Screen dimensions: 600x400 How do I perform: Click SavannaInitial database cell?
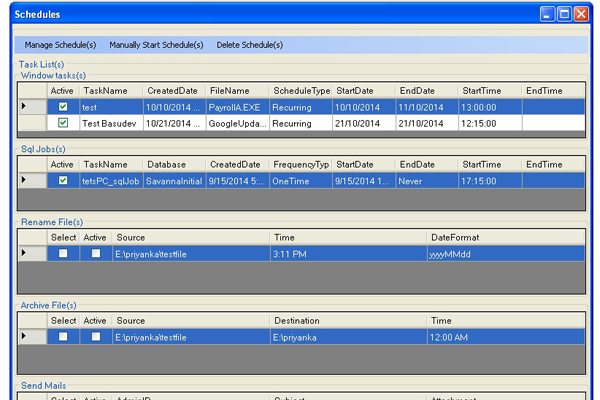(x=175, y=181)
